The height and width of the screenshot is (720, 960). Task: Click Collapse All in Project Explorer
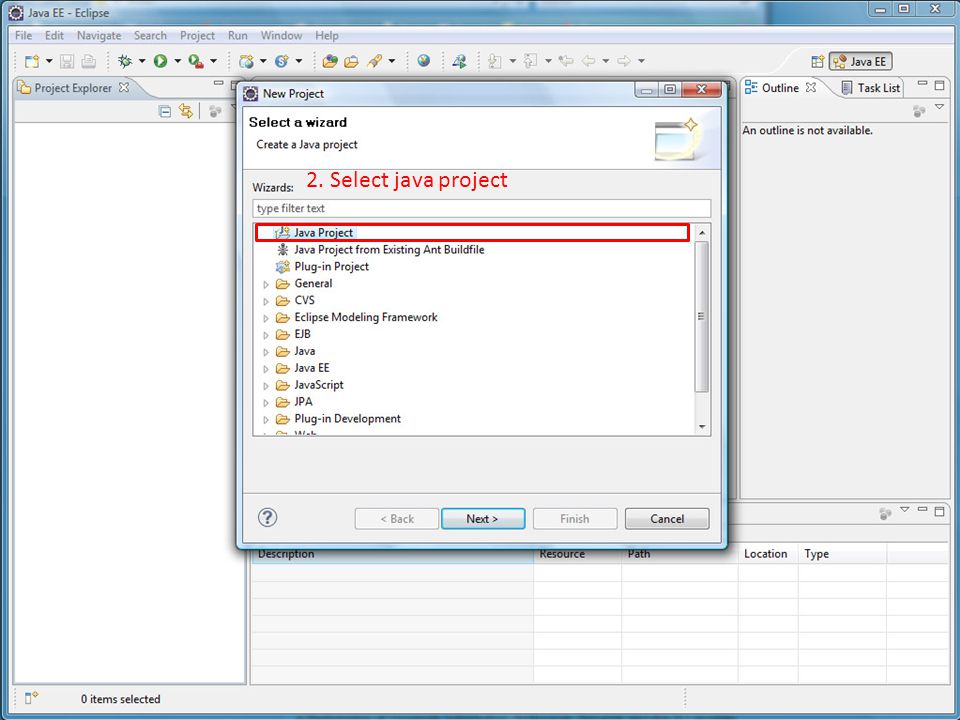click(165, 111)
